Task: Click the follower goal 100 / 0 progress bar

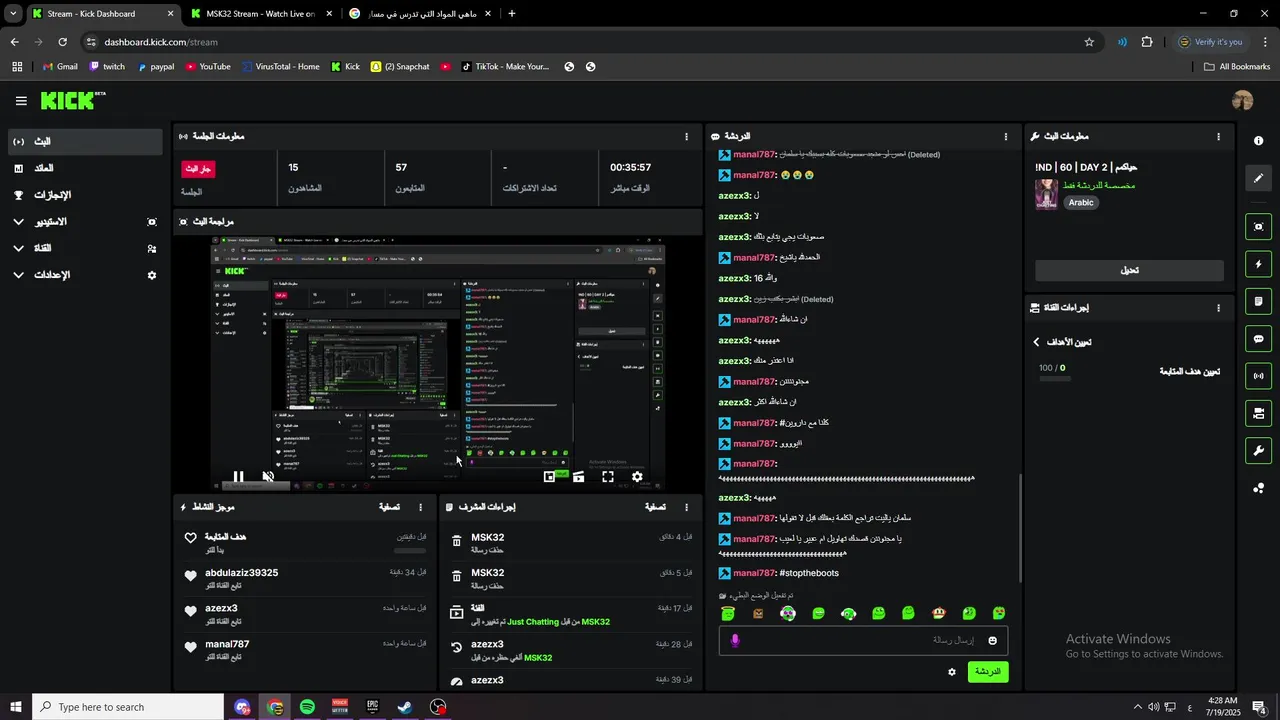Action: pyautogui.click(x=1055, y=379)
